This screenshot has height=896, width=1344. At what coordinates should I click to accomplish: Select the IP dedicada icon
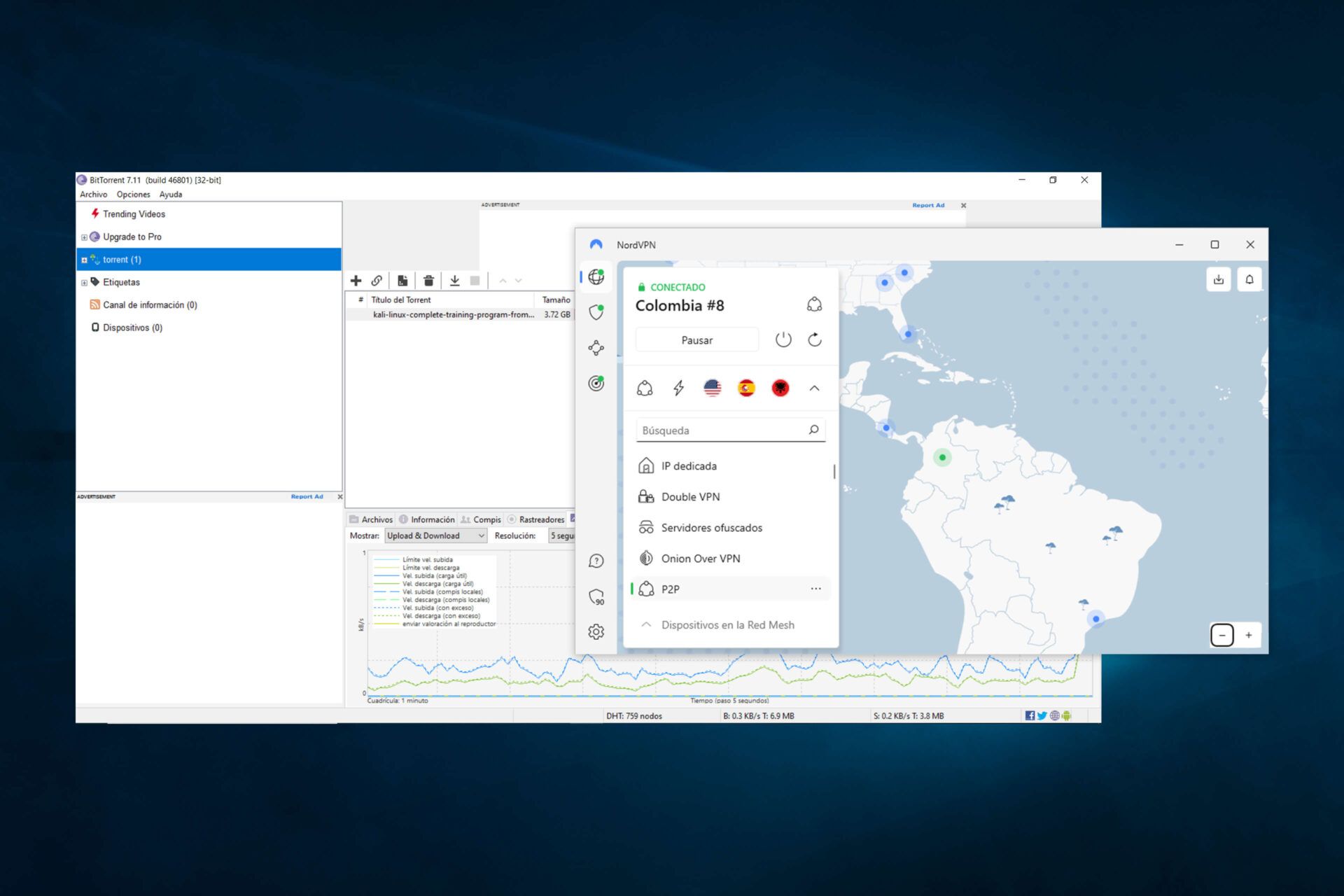(x=645, y=464)
